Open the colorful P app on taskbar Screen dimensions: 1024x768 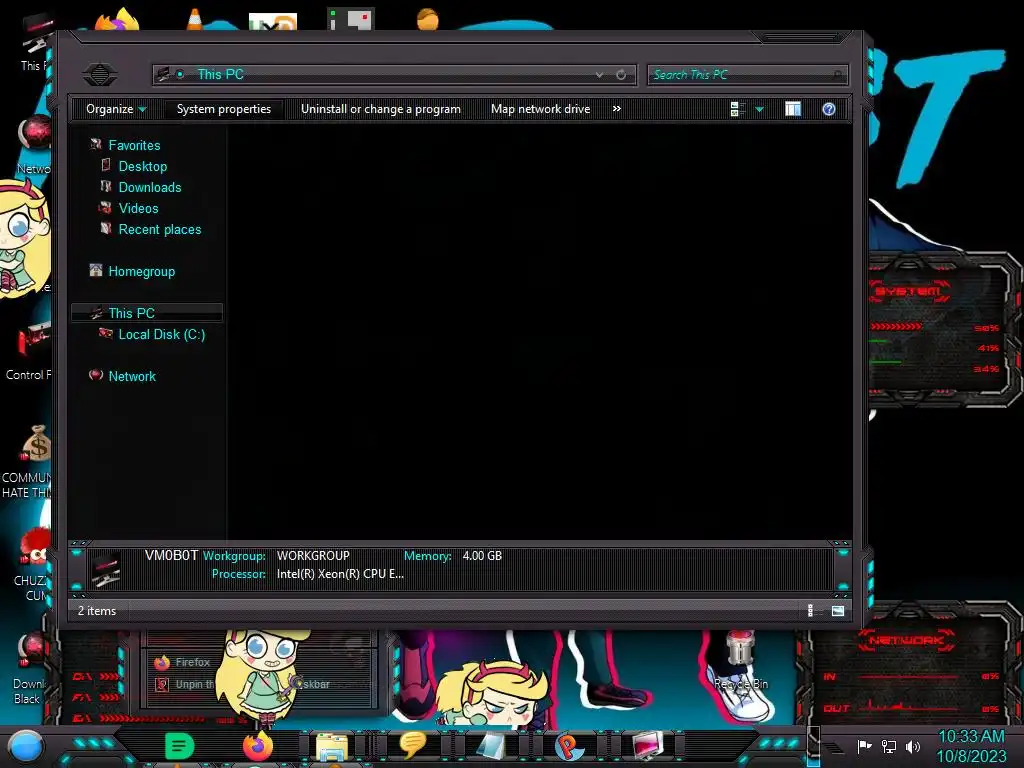pyautogui.click(x=568, y=746)
